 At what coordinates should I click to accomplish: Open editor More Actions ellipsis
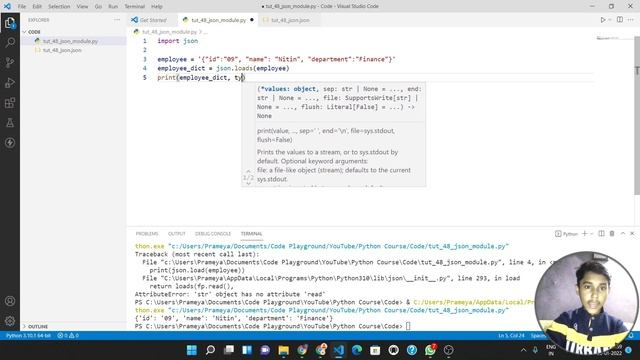pyautogui.click(x=631, y=20)
